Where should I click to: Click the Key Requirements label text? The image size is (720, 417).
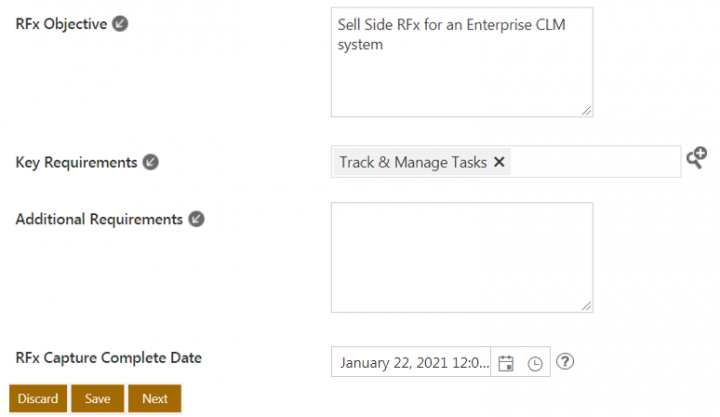click(x=76, y=162)
